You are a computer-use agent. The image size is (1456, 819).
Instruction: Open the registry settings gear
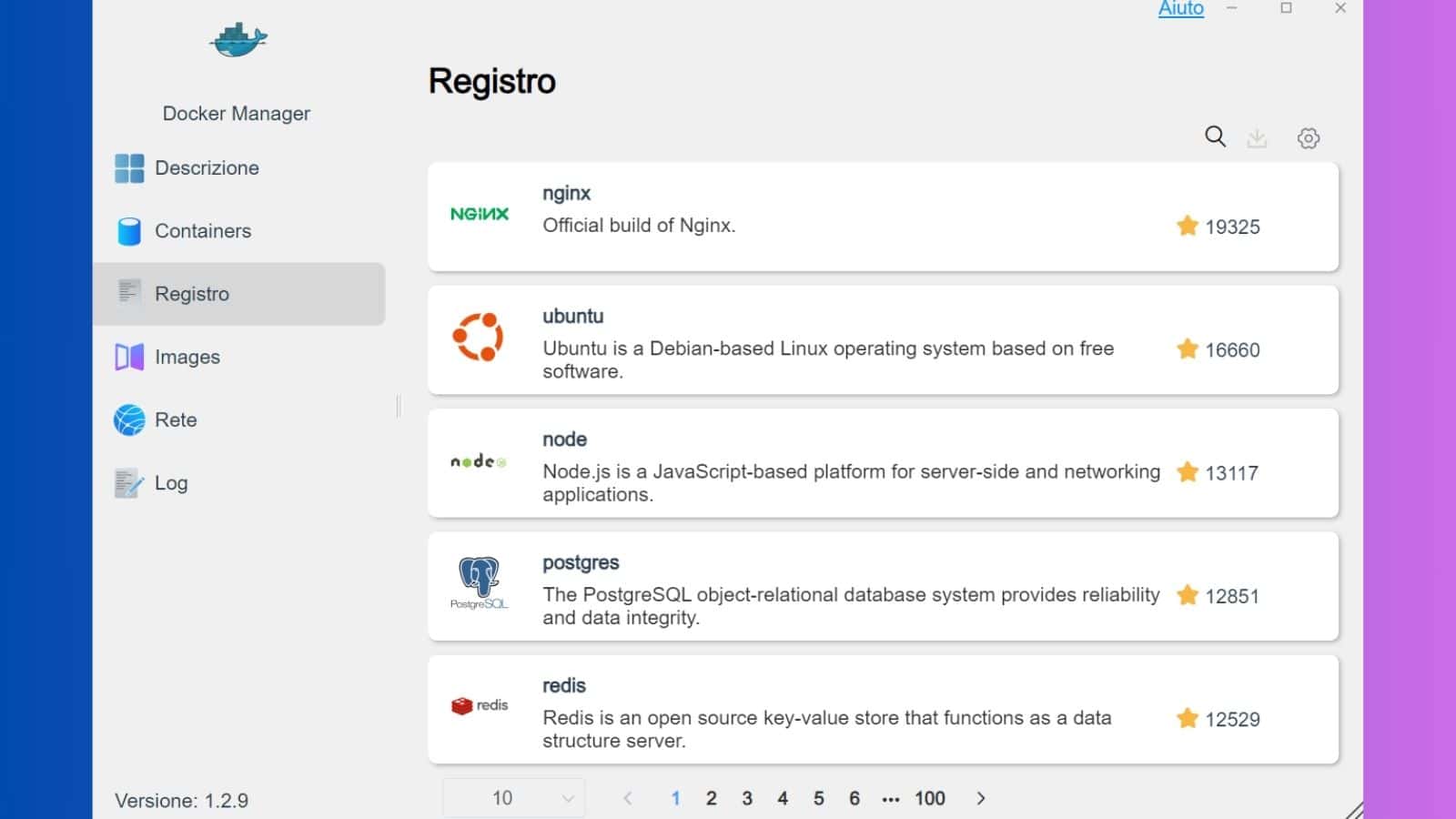tap(1309, 137)
